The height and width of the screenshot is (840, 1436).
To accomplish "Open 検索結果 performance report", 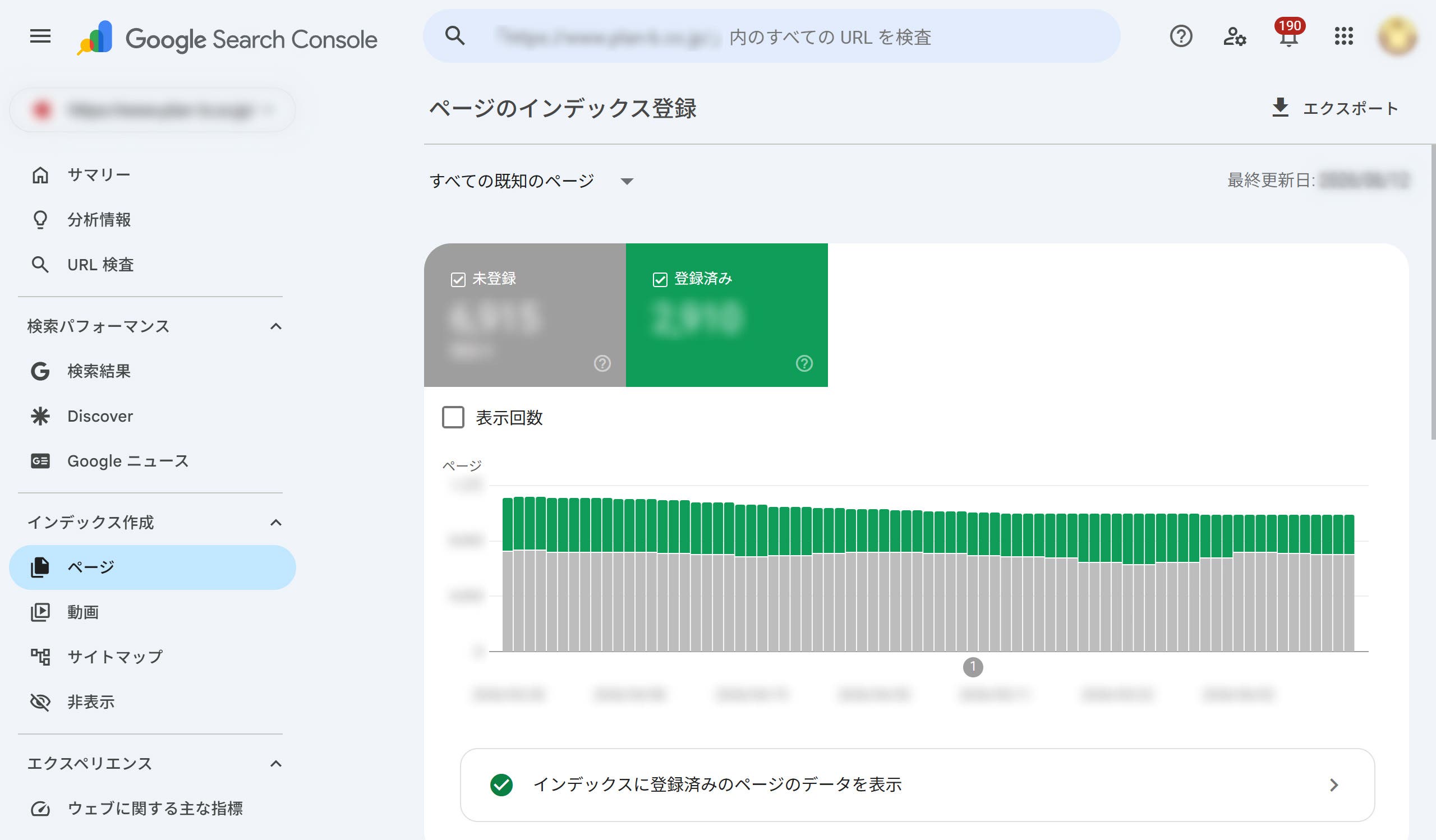I will pyautogui.click(x=153, y=371).
